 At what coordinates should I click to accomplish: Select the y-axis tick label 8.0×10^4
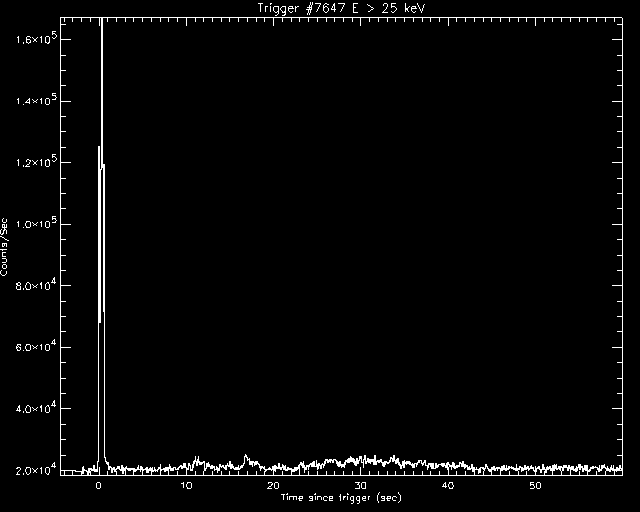pos(37,284)
